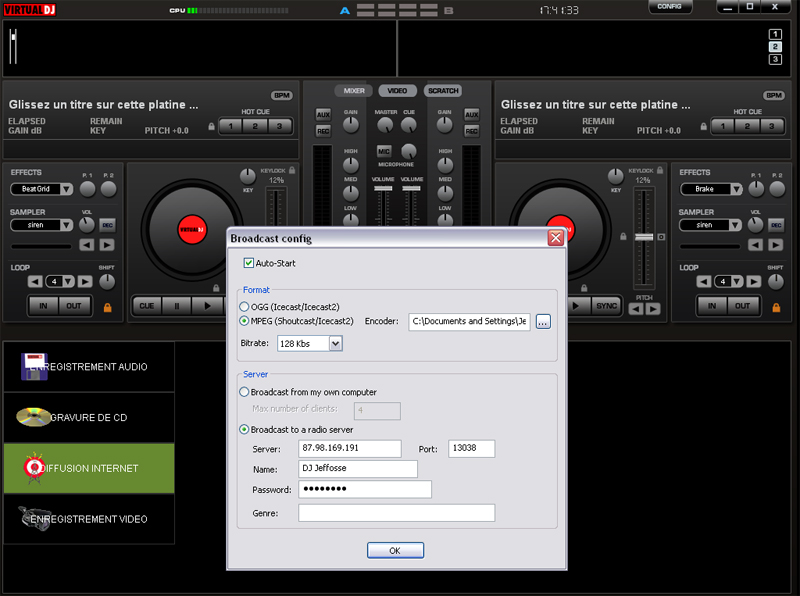
Task: Click the left deck sampler previous arrow
Action: [x=87, y=245]
